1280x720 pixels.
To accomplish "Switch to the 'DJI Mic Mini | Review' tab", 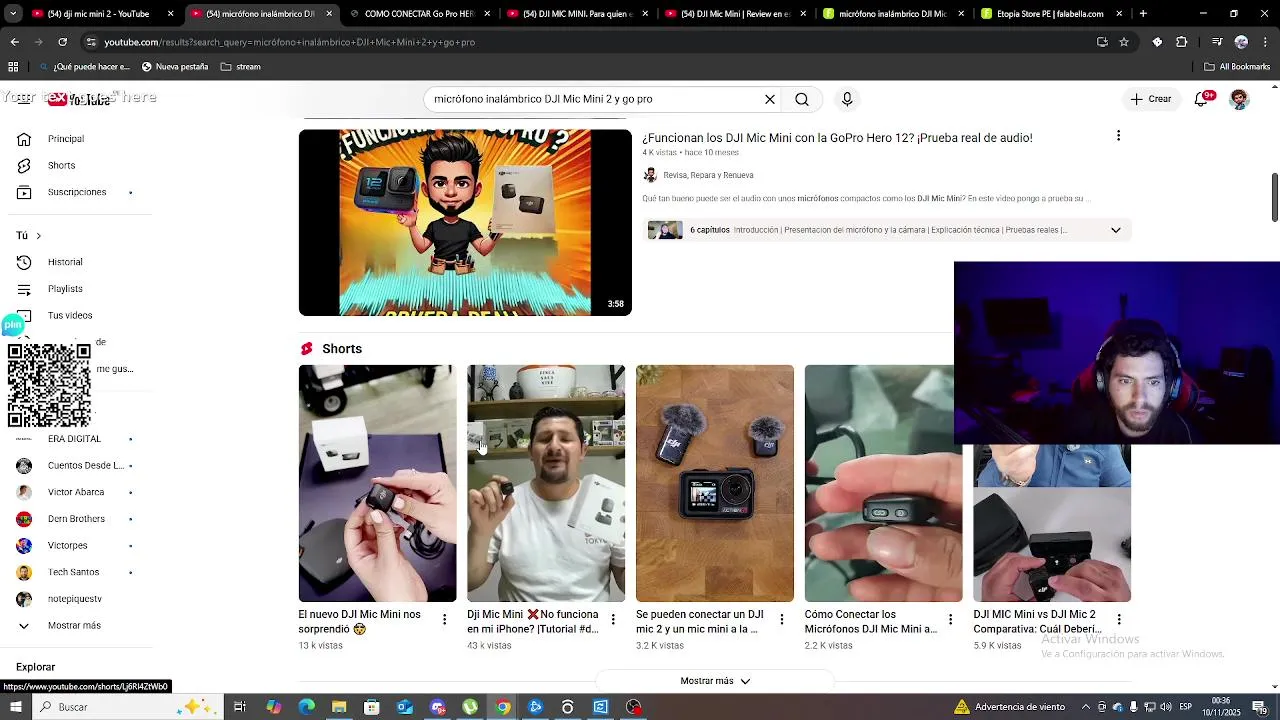I will pos(735,14).
